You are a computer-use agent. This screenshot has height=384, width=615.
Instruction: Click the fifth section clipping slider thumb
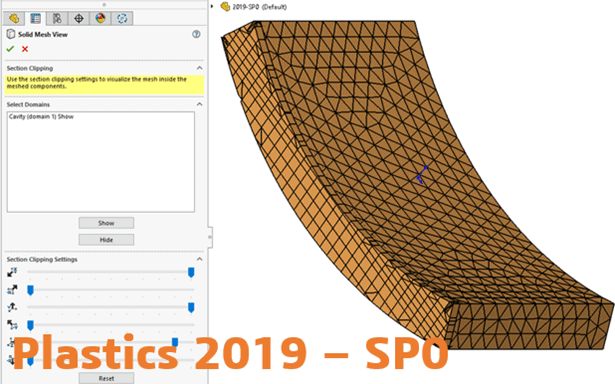coord(175,342)
